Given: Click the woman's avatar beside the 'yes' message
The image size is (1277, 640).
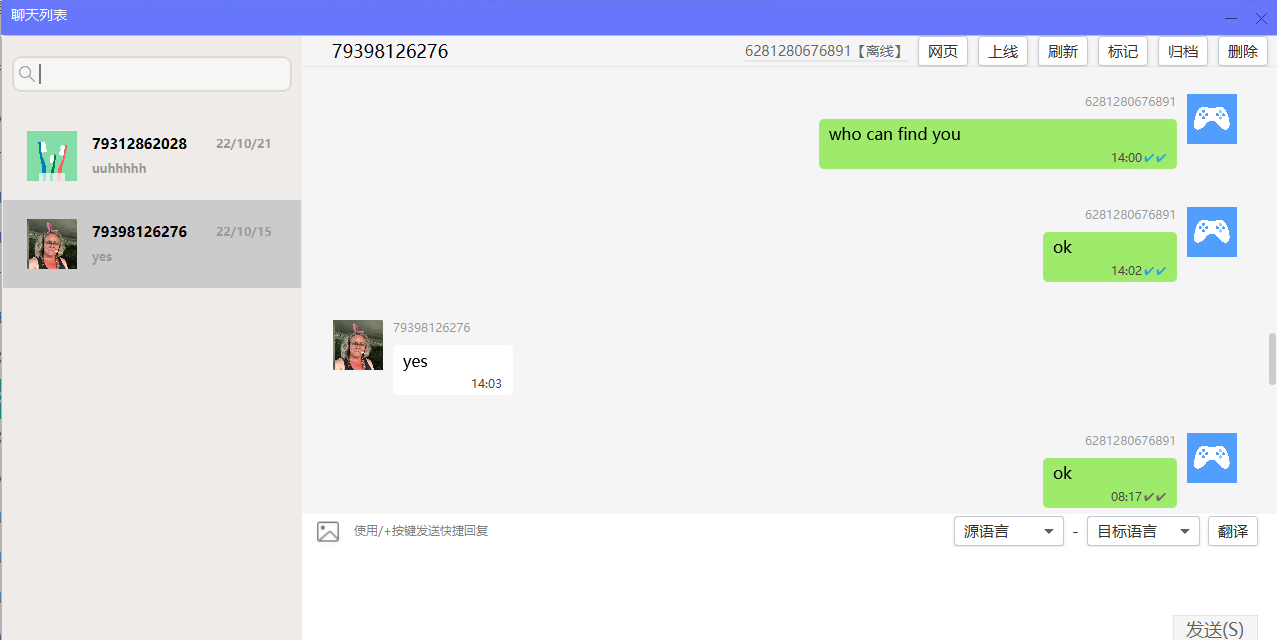Looking at the screenshot, I should click(x=358, y=345).
